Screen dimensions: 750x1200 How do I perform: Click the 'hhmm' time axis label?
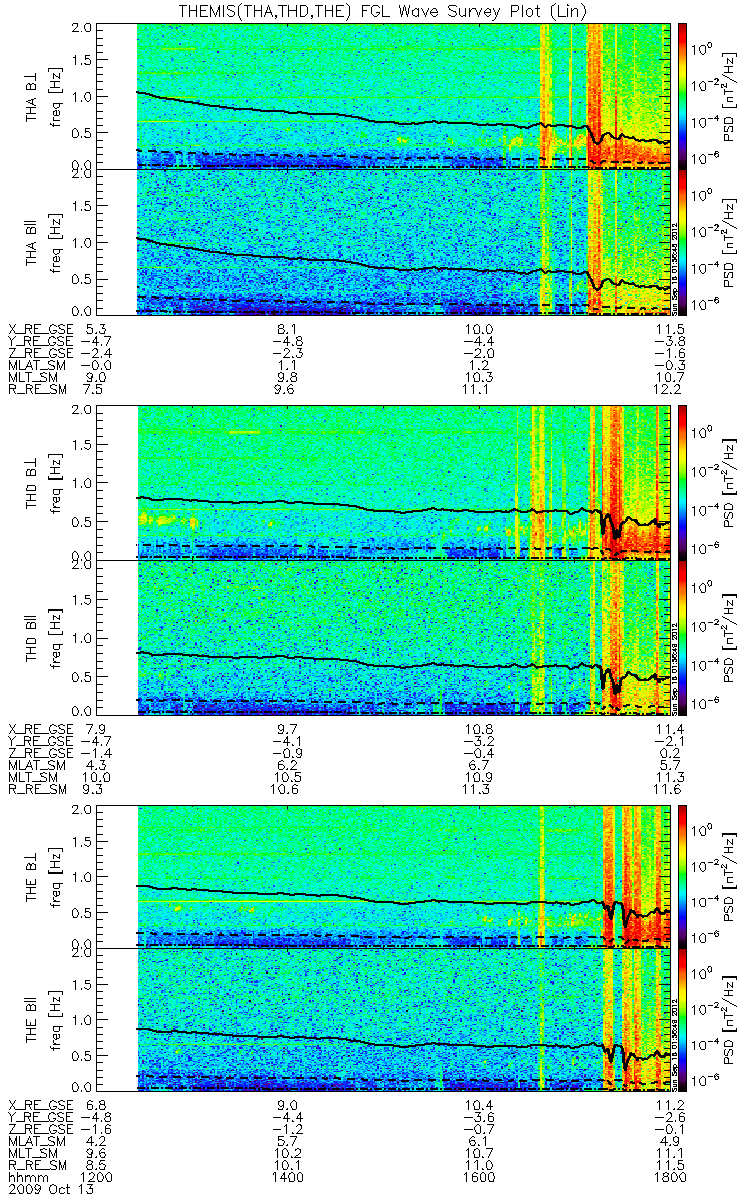tap(26, 1178)
